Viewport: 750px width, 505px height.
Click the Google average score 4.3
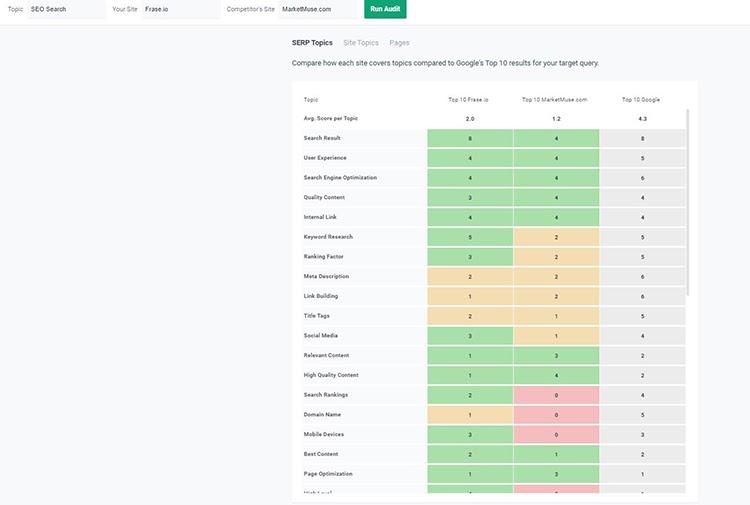(x=642, y=119)
